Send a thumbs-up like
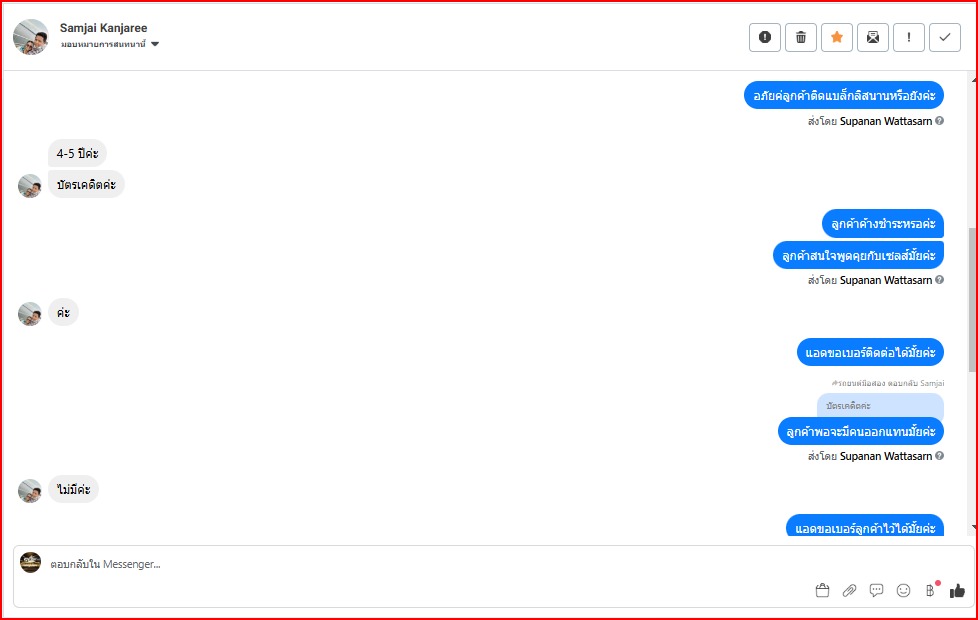Screen dimensions: 978x620 click(x=957, y=590)
